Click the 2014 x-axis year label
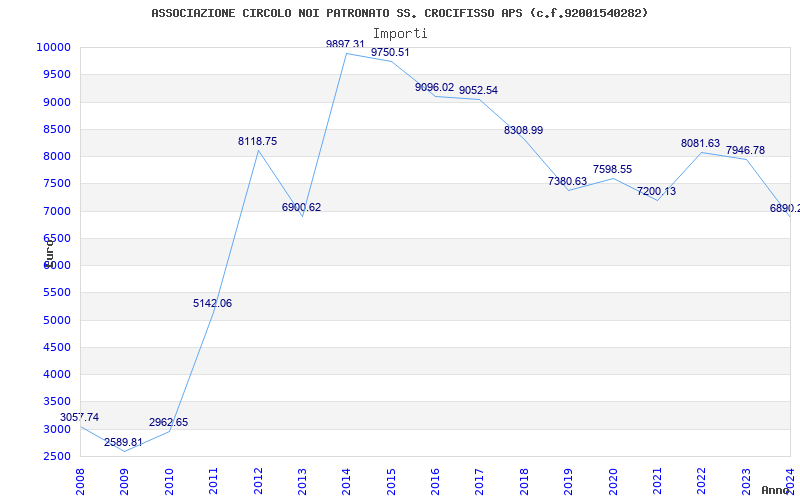This screenshot has width=800, height=500. (x=347, y=481)
